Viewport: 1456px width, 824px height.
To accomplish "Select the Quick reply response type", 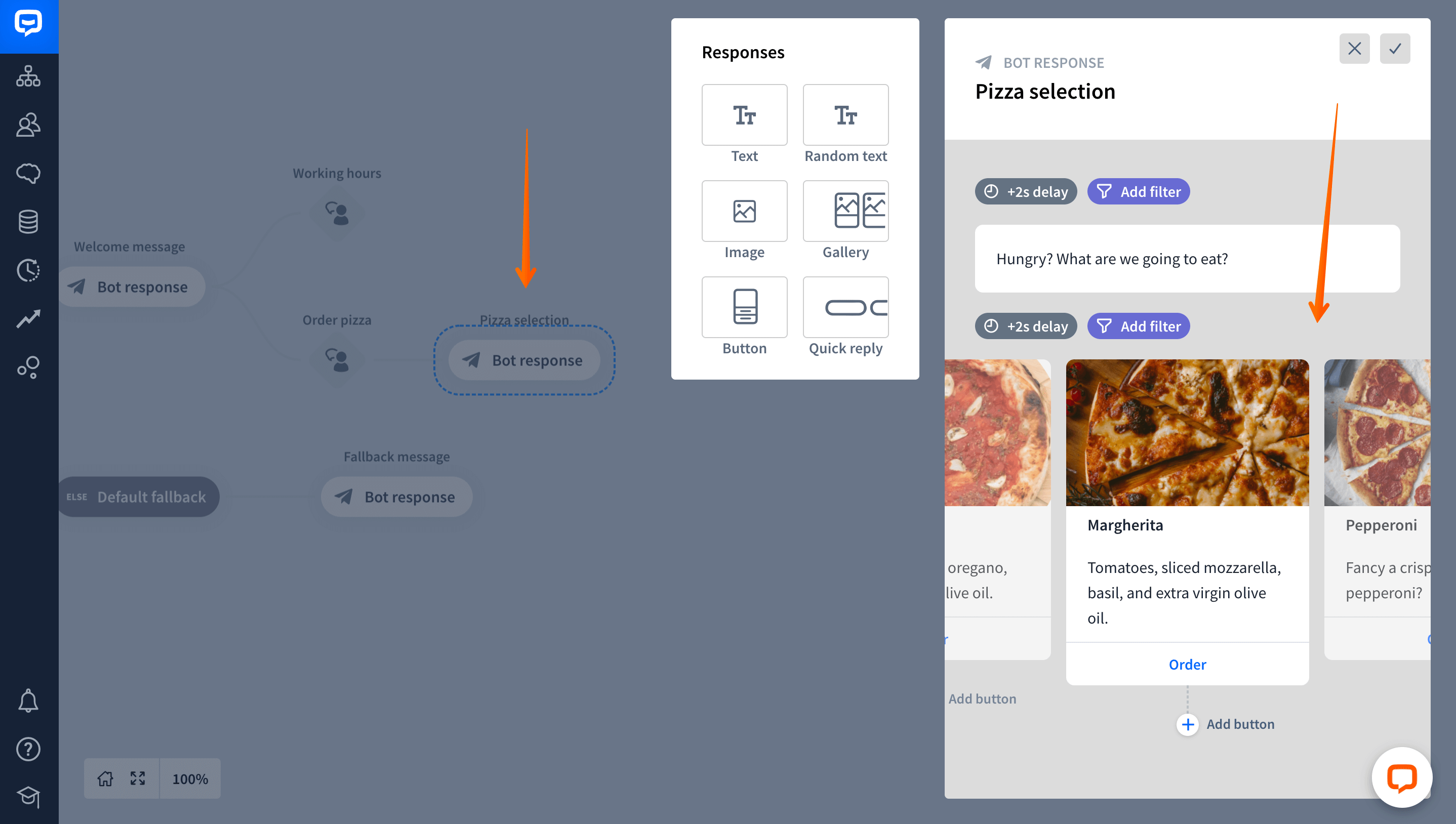I will tap(845, 317).
